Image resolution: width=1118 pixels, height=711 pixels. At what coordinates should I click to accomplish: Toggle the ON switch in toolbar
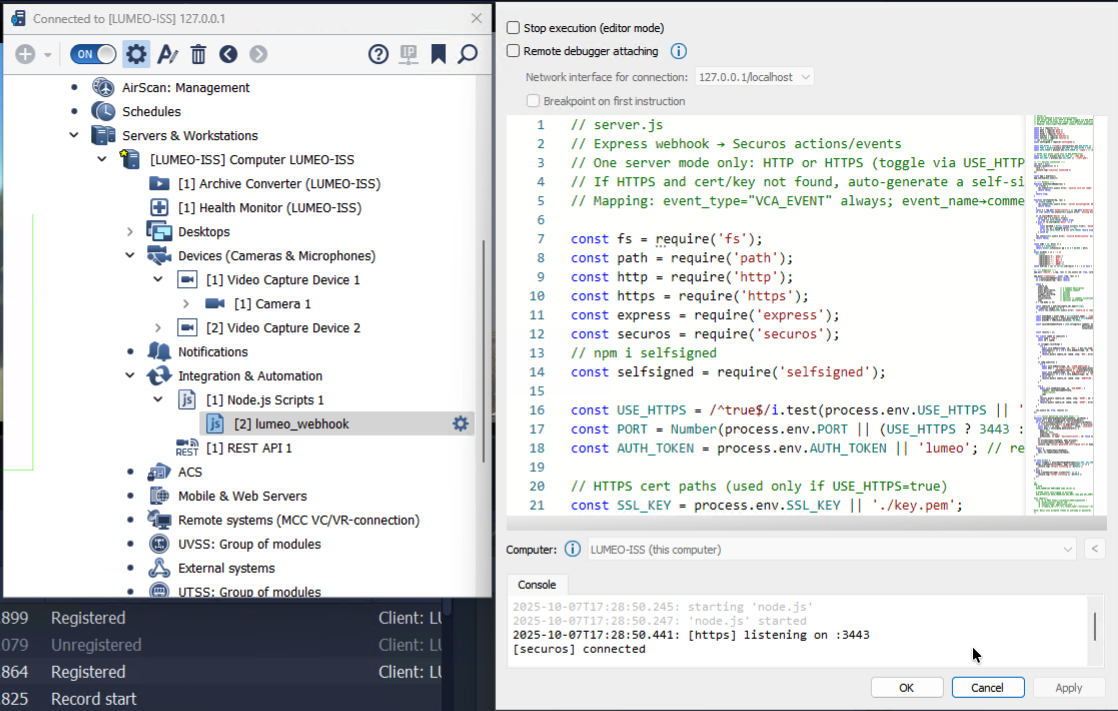[93, 54]
